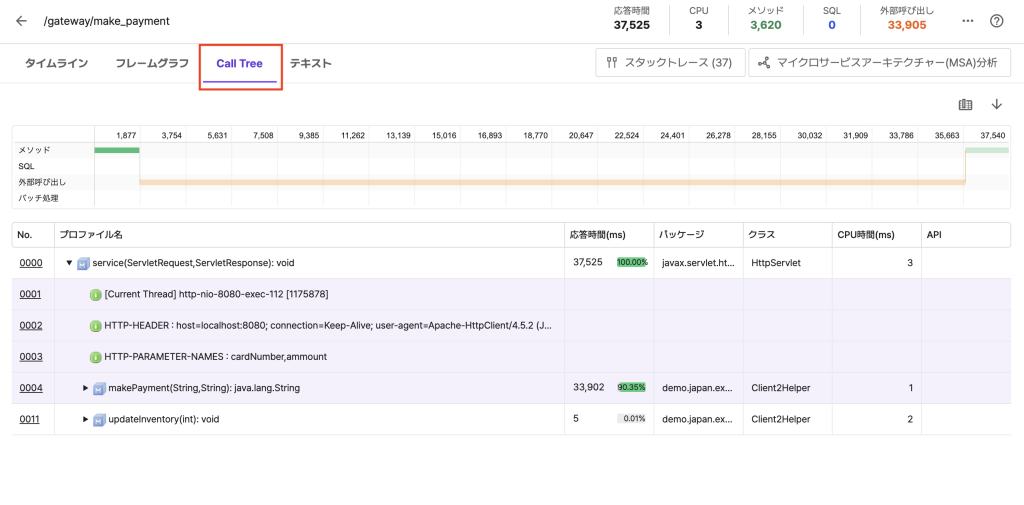Expand the makePayment(String,String) node
Viewport: 1024px width, 505px height.
pos(85,388)
